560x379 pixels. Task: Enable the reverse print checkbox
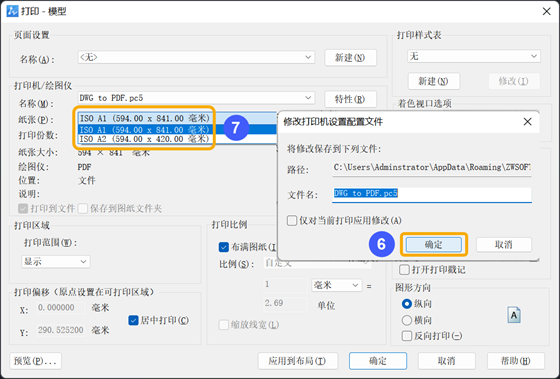[407, 336]
